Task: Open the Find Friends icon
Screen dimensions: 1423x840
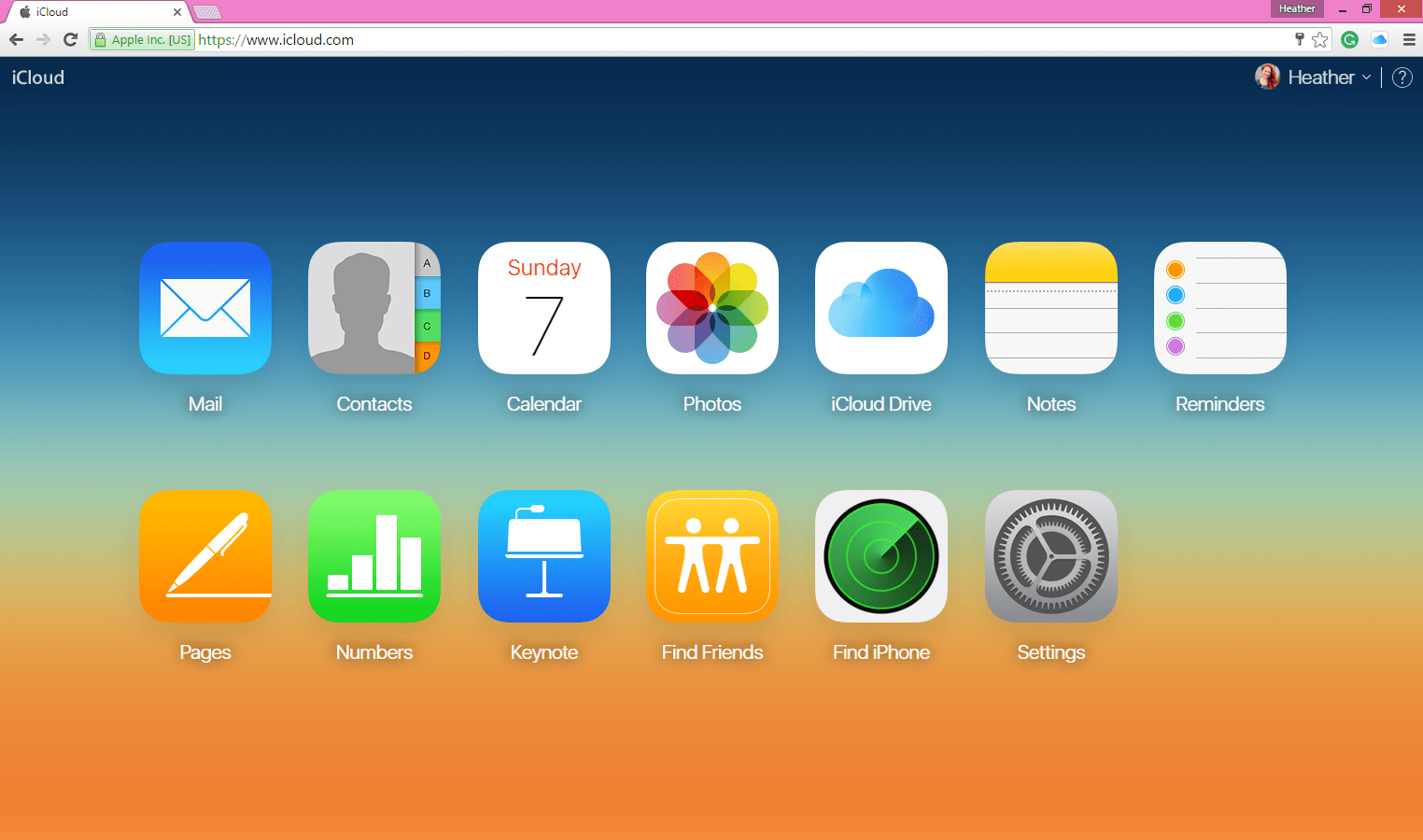Action: pos(712,556)
